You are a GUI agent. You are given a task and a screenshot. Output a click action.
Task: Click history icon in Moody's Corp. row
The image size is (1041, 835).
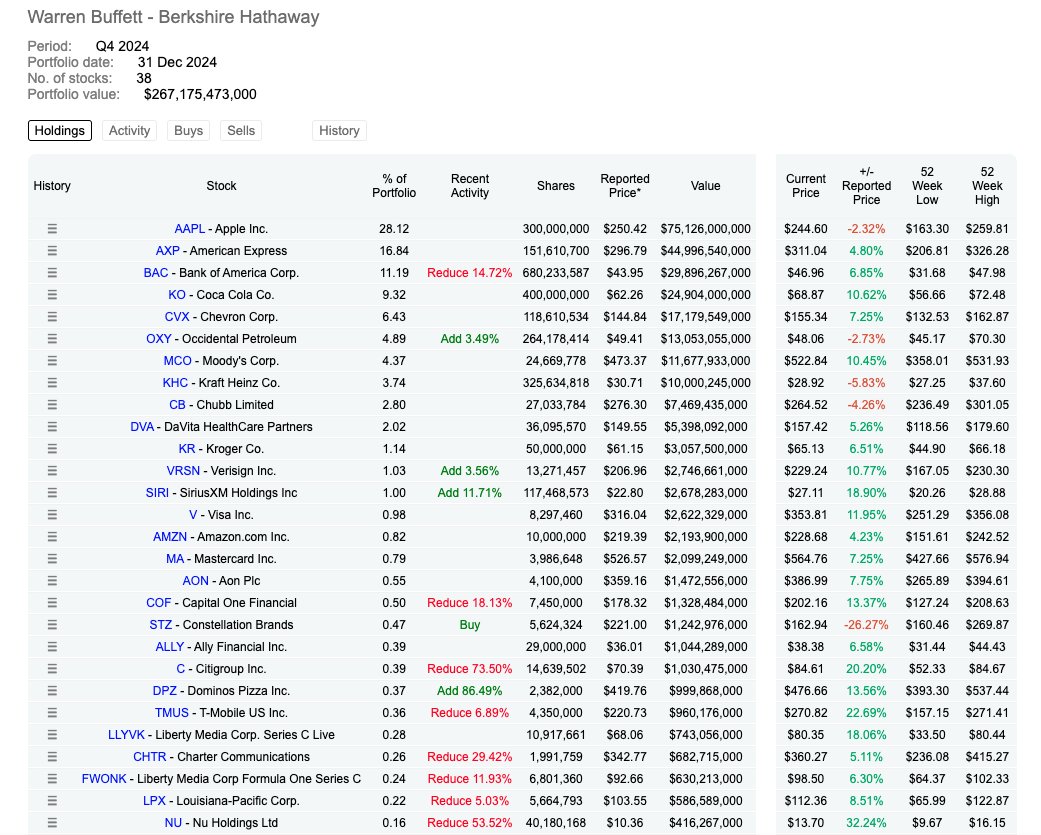pos(52,360)
